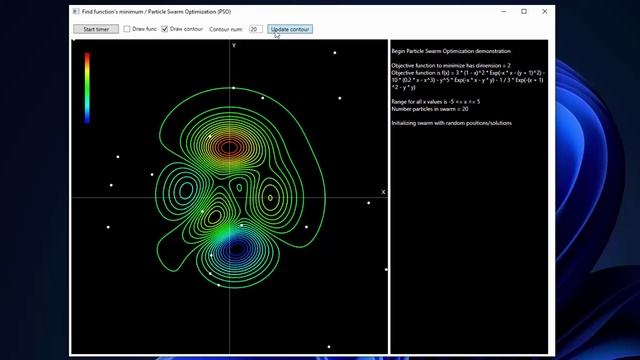The image size is (640, 360).
Task: Minimize the PSO window
Action: pyautogui.click(x=504, y=11)
